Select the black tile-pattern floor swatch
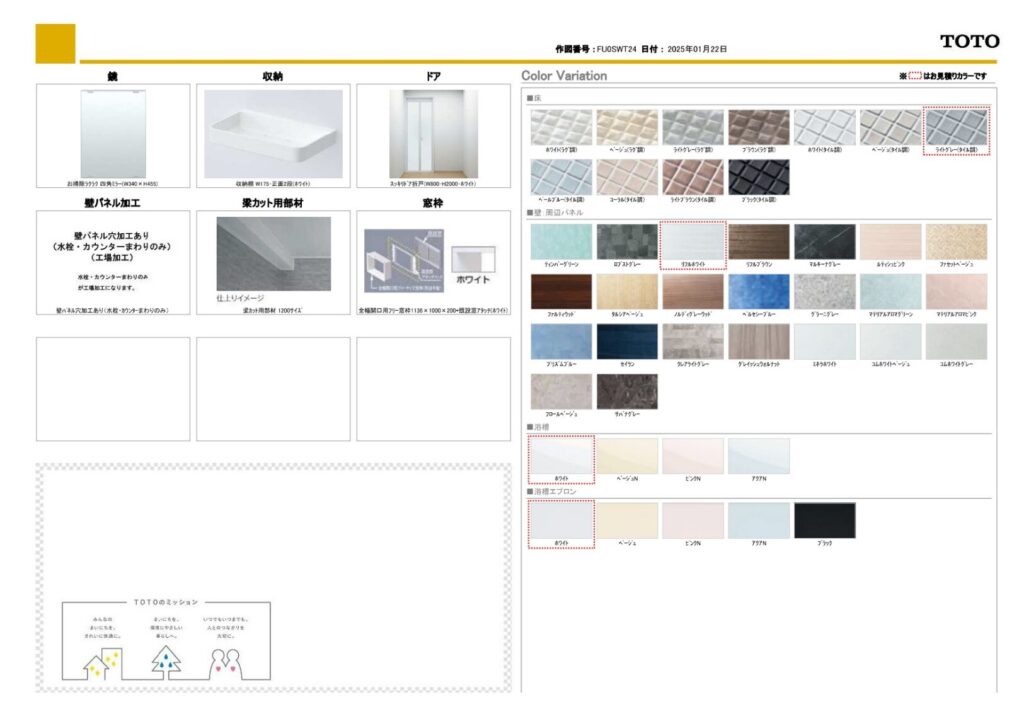Image resolution: width=1024 pixels, height=709 pixels. pyautogui.click(x=758, y=177)
